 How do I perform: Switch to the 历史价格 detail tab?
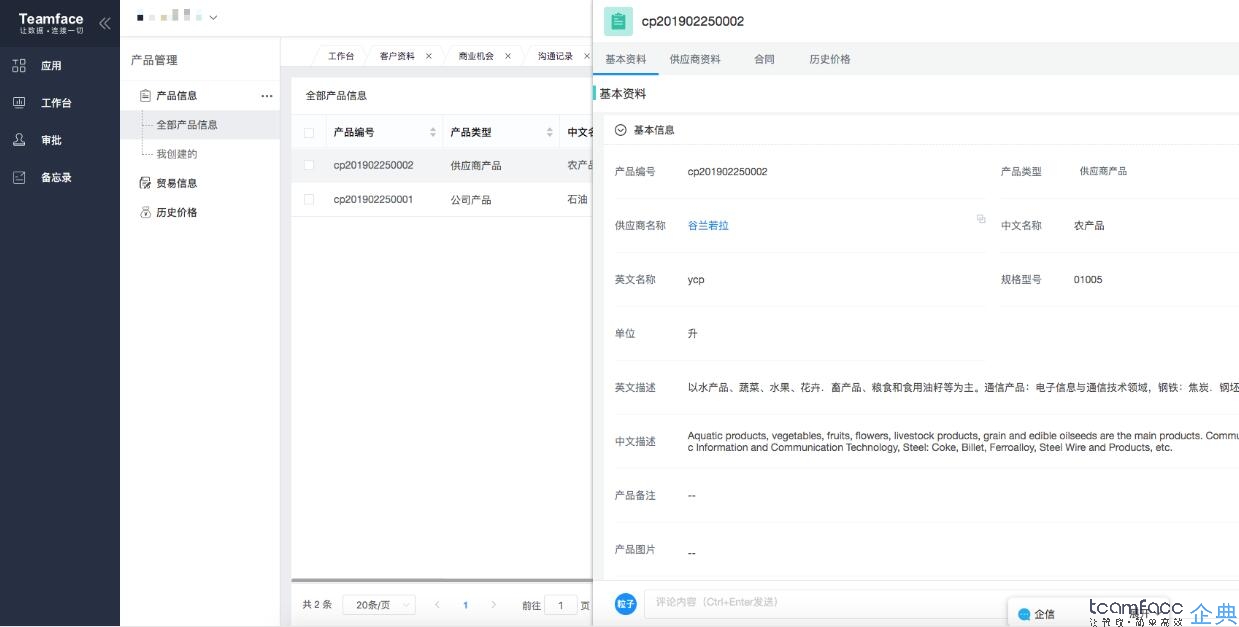tap(829, 59)
